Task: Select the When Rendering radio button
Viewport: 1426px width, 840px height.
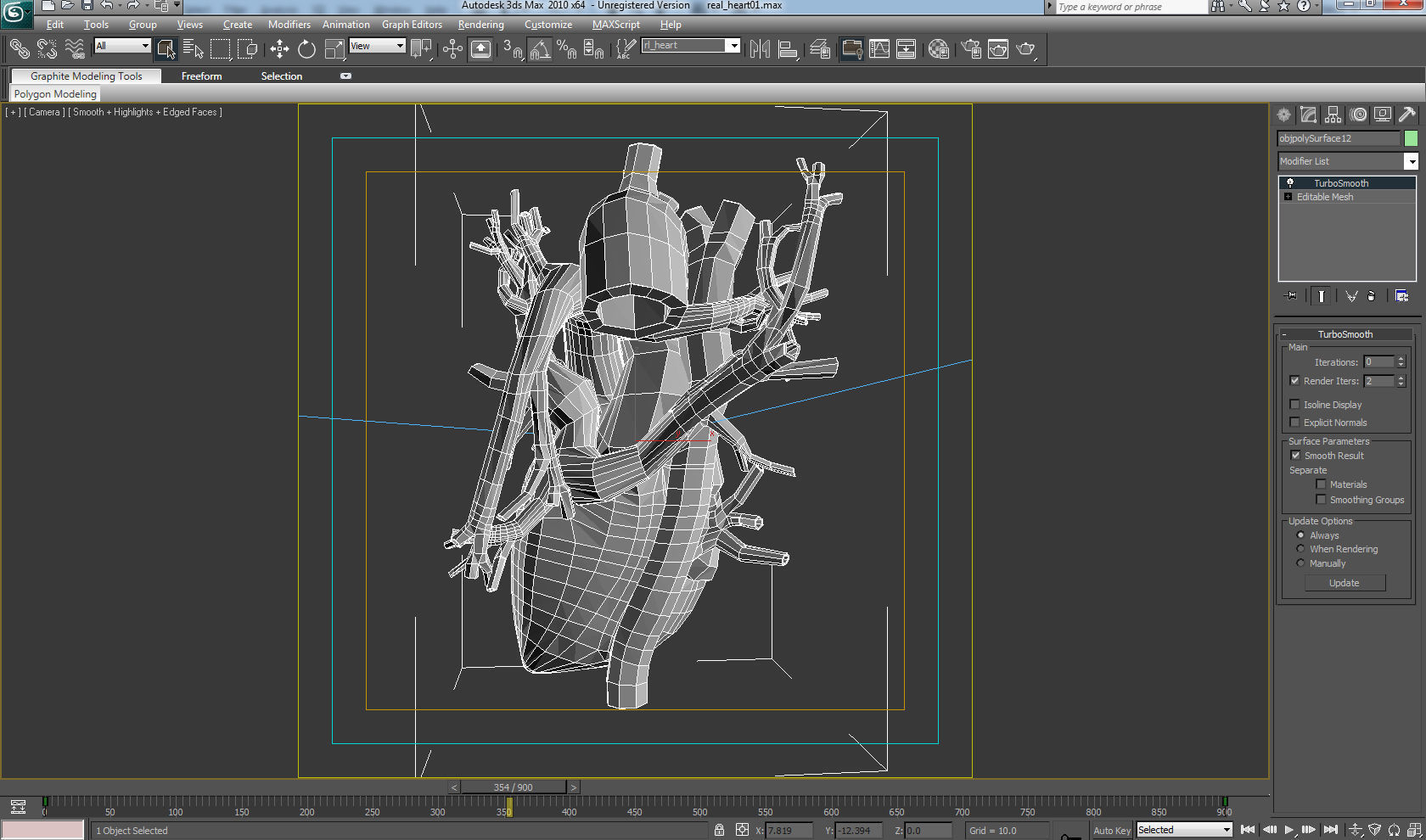Action: (1300, 549)
